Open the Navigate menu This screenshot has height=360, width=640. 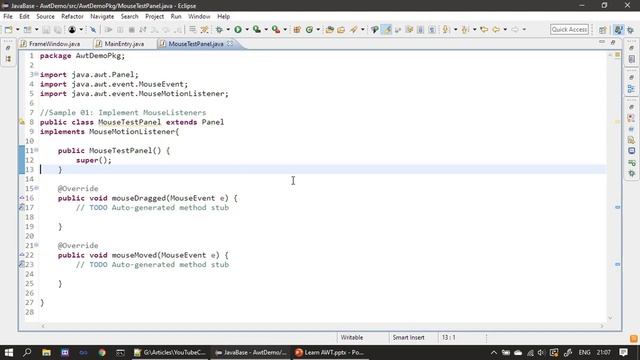[x=102, y=16]
